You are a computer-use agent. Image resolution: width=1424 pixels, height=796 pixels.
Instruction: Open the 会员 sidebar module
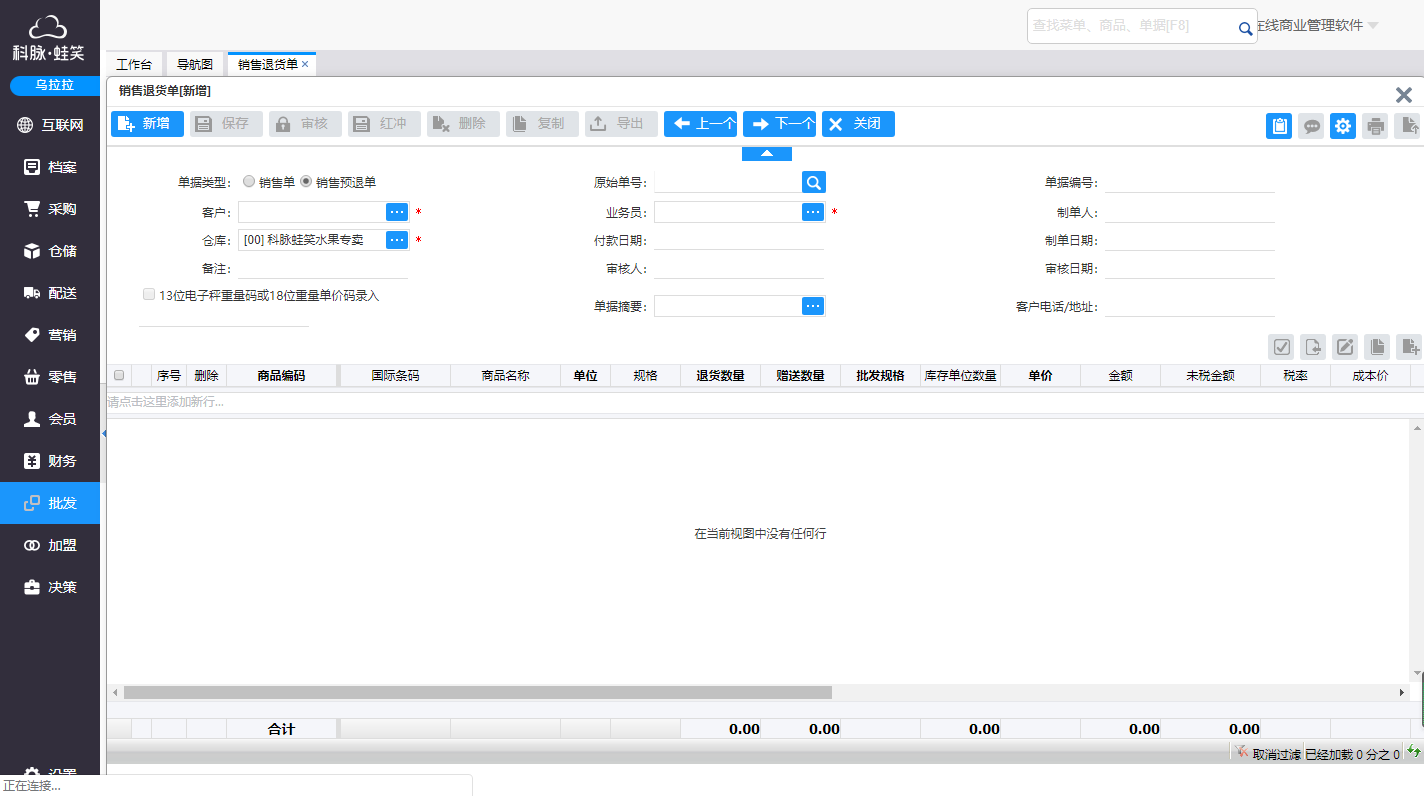pos(50,419)
